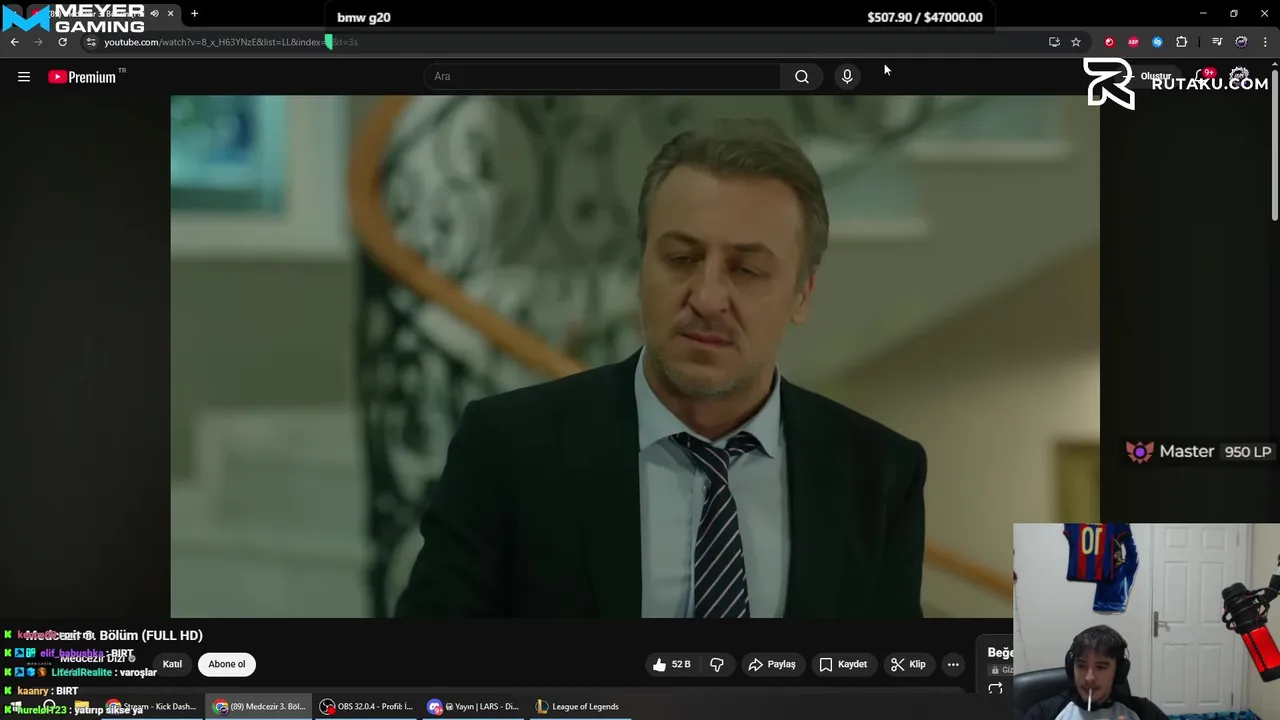Open YouTube notifications bell with 9+ badge
Image resolution: width=1280 pixels, height=720 pixels.
pyautogui.click(x=1206, y=77)
